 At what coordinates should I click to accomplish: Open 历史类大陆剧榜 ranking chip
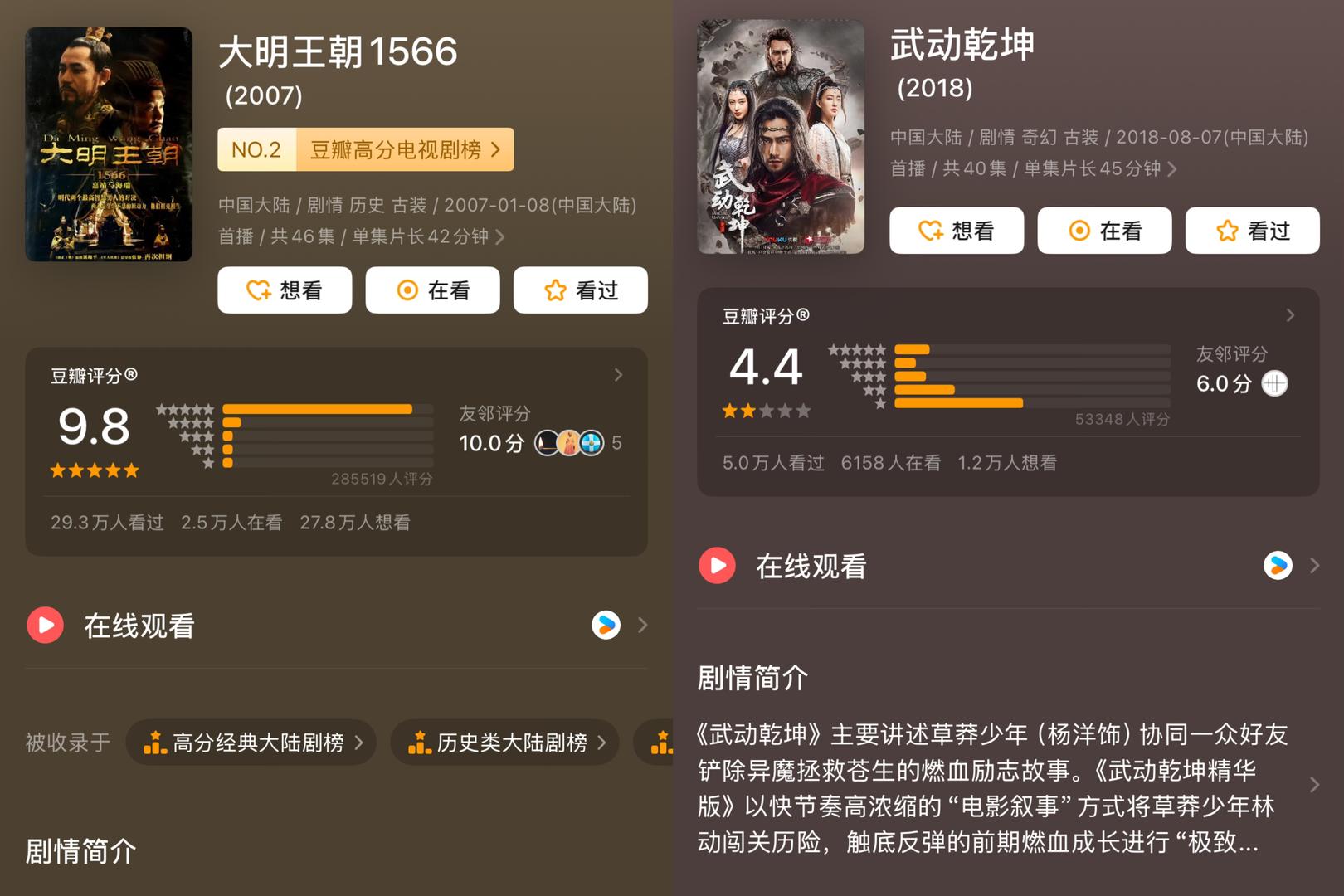[504, 743]
